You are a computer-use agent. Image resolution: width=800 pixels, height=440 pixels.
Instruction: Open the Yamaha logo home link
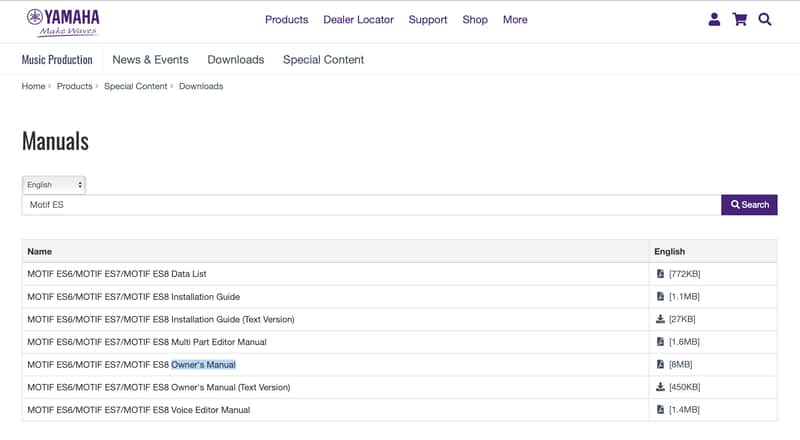(63, 22)
